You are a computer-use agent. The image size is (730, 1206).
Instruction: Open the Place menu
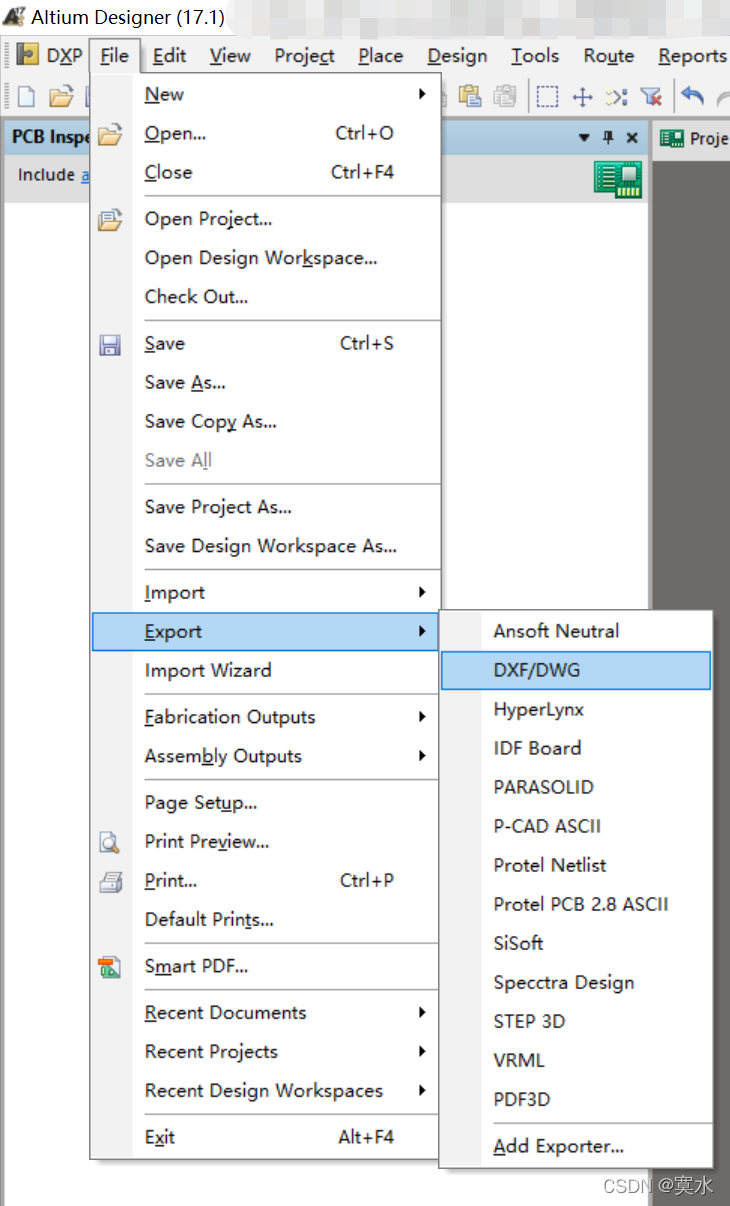click(381, 56)
